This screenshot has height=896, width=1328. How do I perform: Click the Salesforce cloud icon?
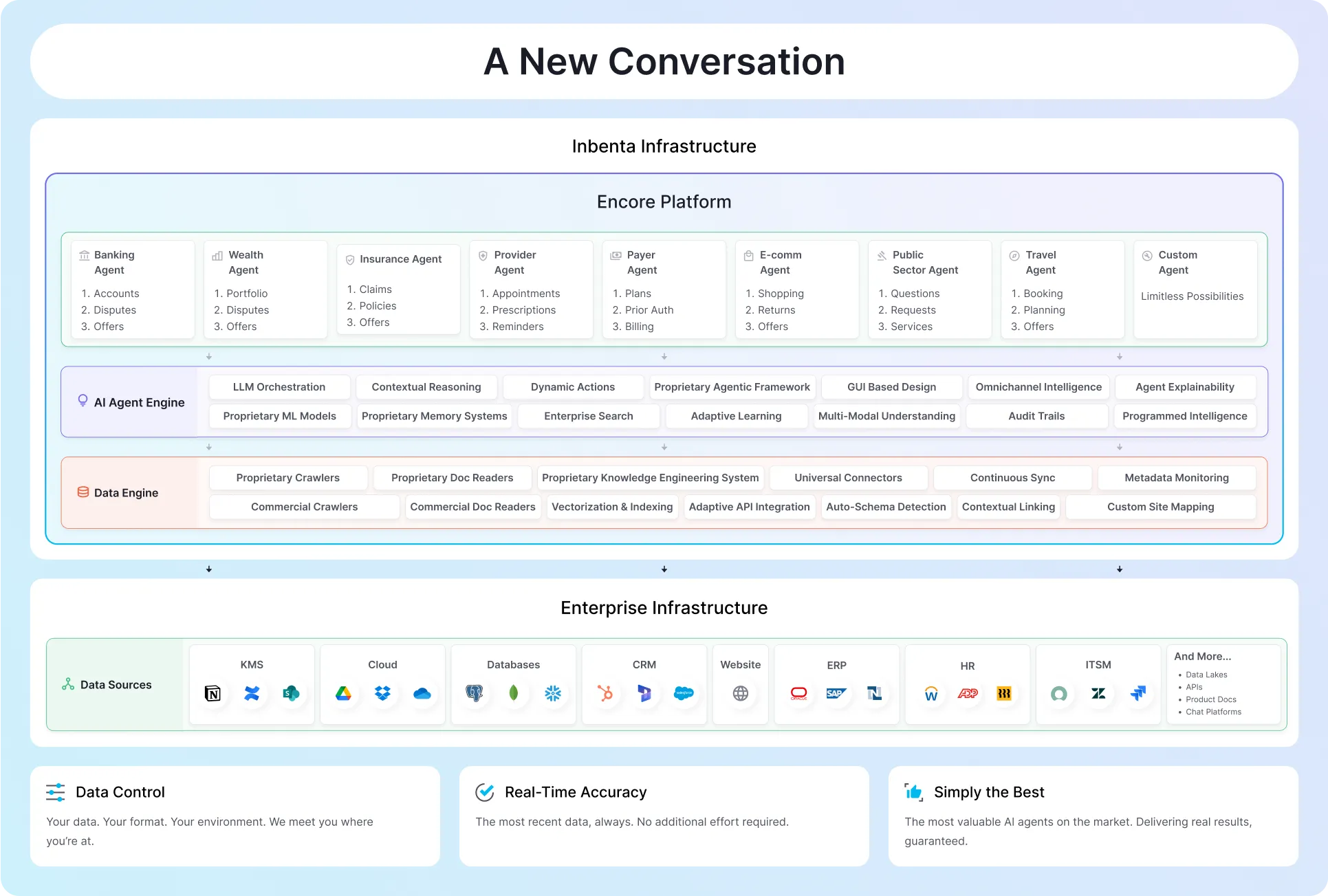(x=684, y=693)
